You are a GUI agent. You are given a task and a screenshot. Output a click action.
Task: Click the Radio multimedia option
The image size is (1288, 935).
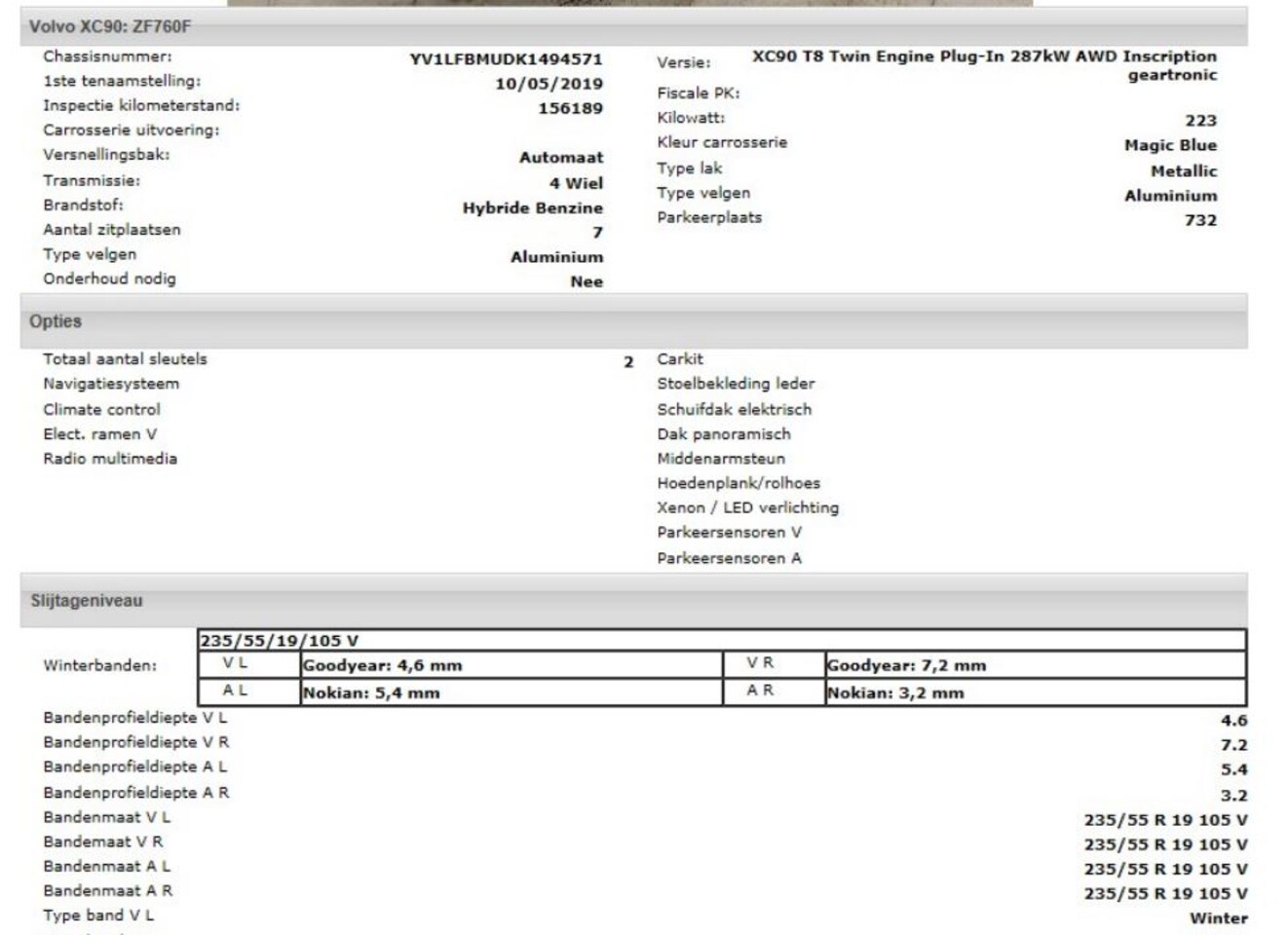[110, 459]
